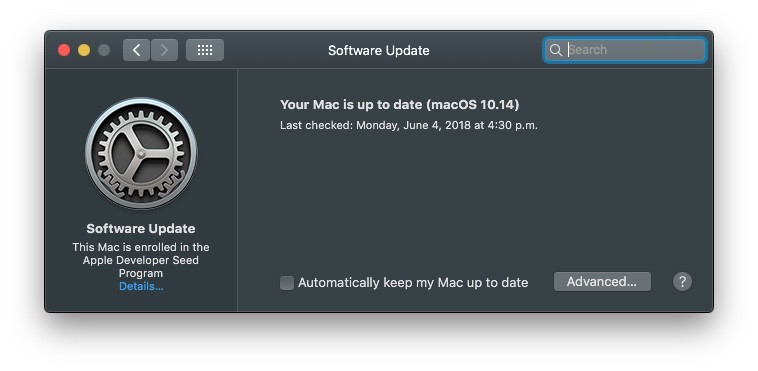Open help with the question mark button

click(682, 282)
